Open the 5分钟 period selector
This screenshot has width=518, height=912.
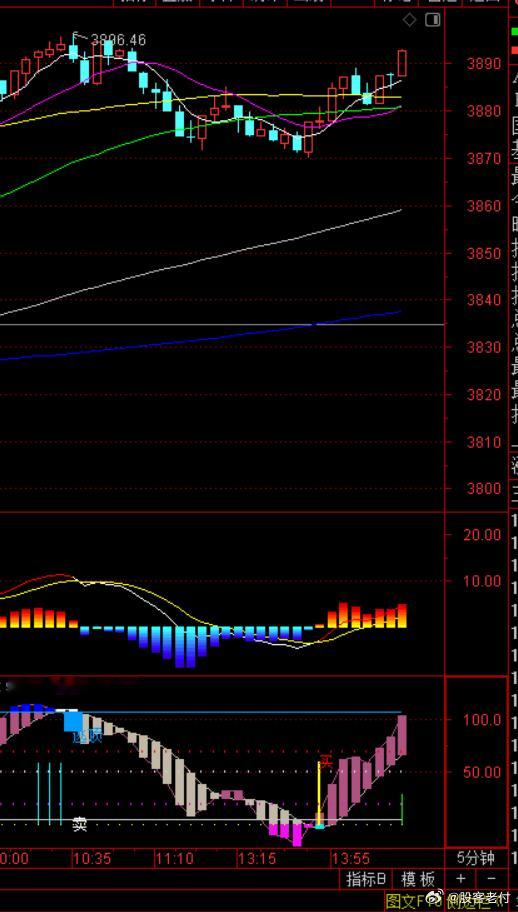476,858
